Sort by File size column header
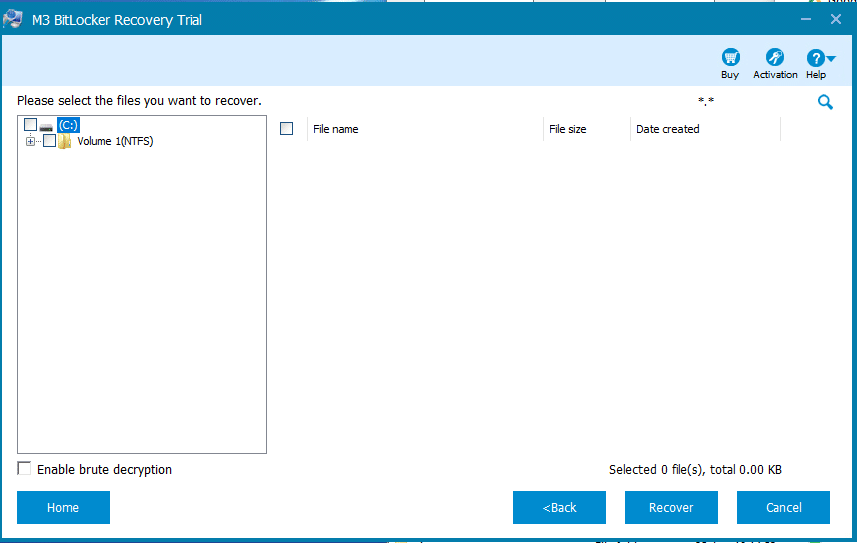 click(586, 129)
